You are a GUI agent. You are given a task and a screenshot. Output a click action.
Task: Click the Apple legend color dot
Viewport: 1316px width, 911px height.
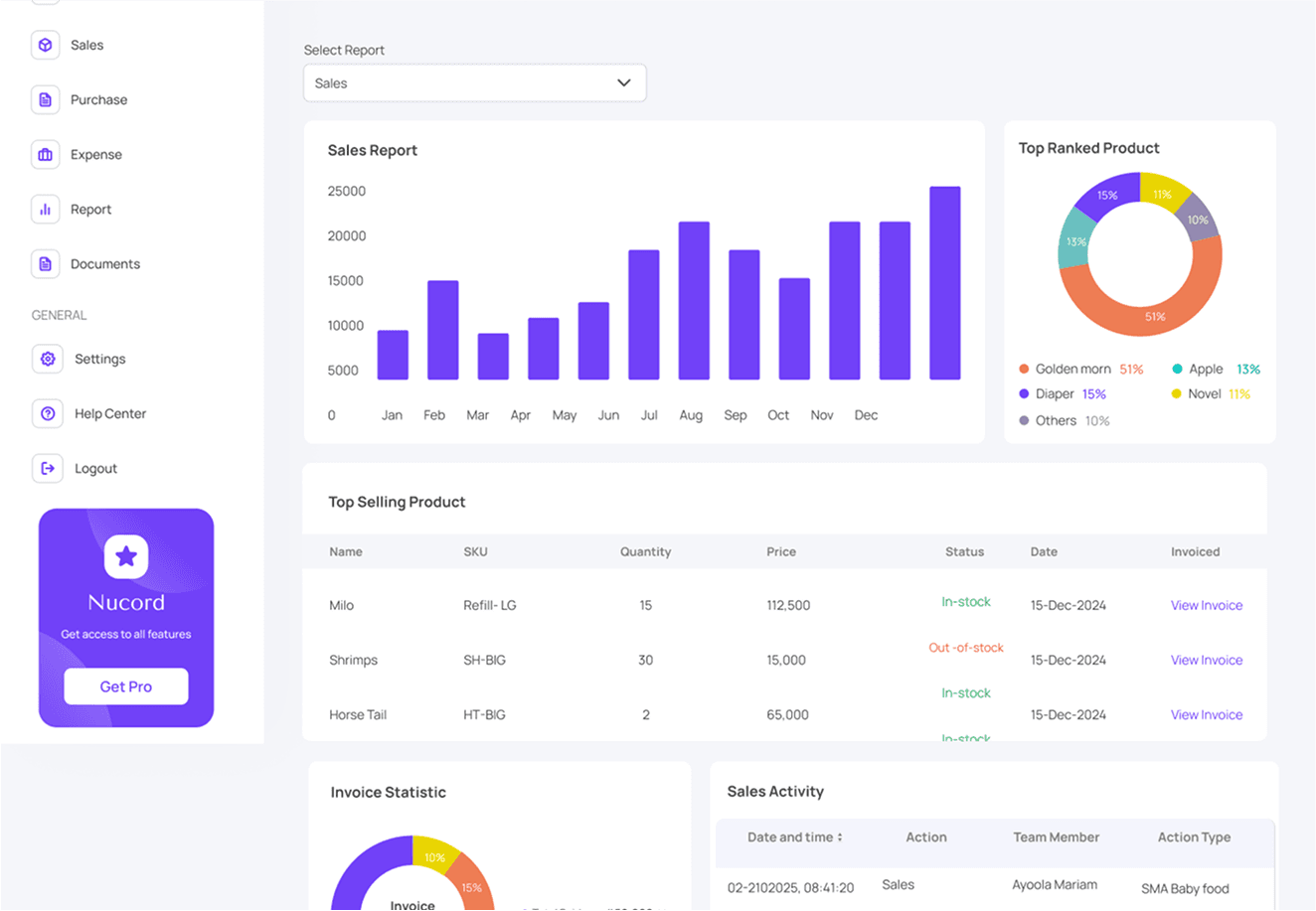pyautogui.click(x=1177, y=369)
